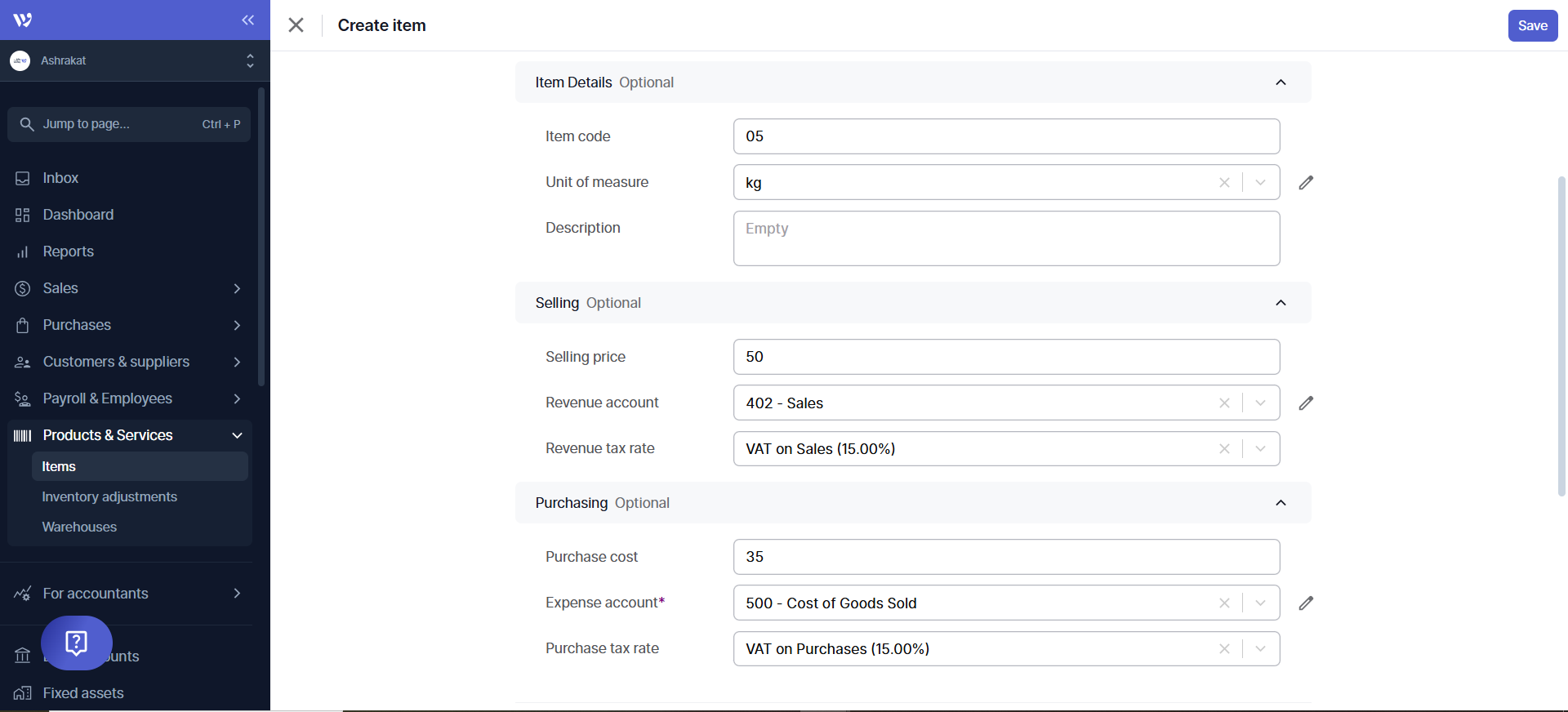Click the pencil icon next to Expense account
1568x712 pixels.
(1306, 603)
